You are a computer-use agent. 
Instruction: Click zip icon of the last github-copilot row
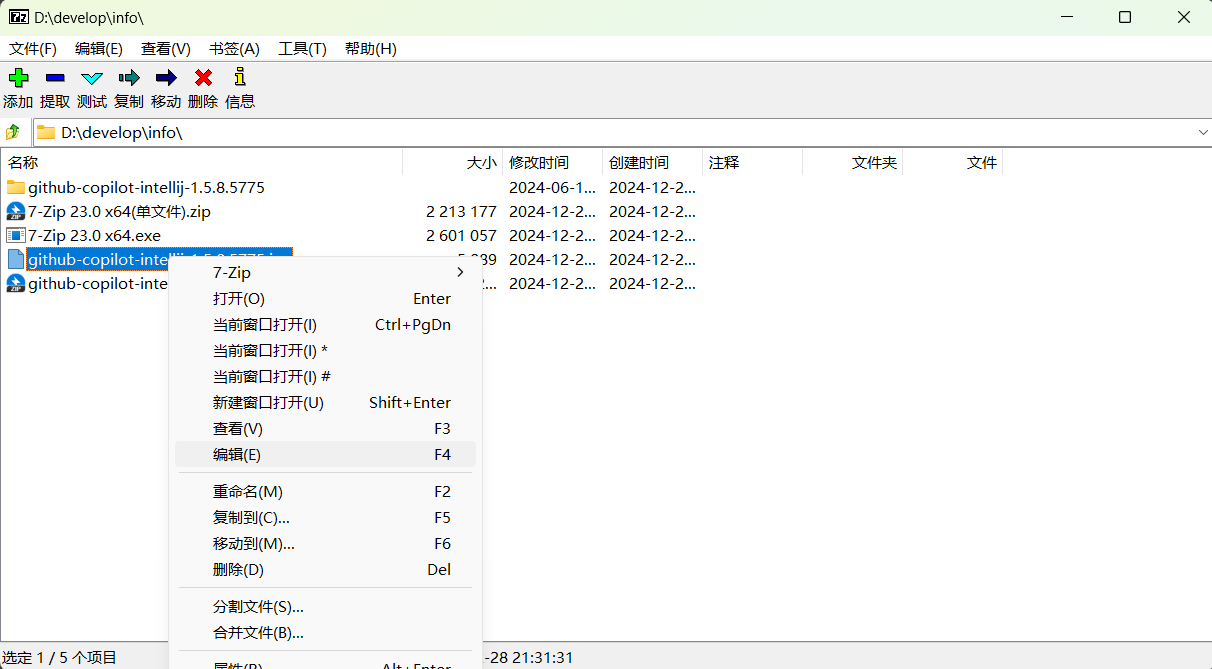coord(15,283)
